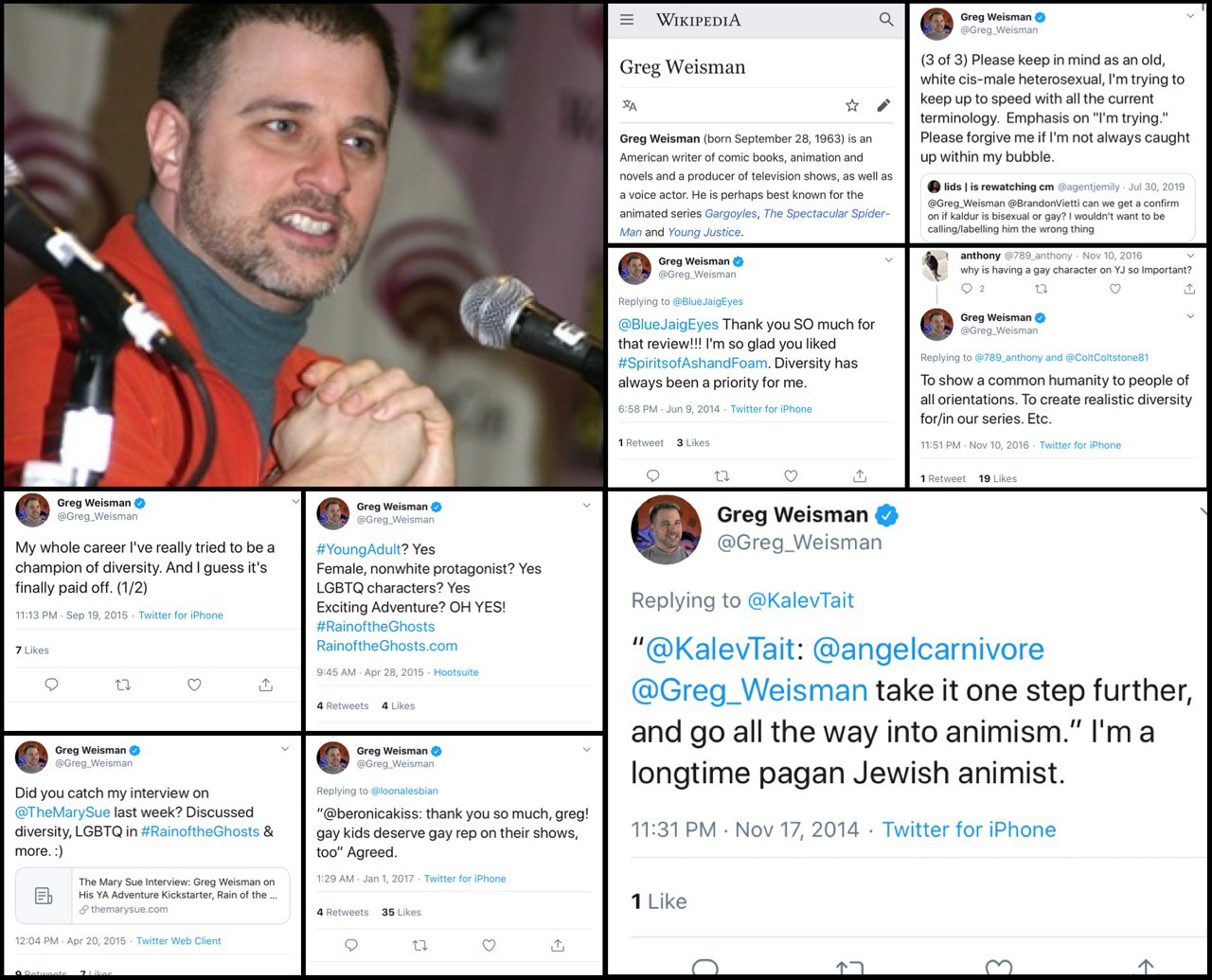1212x980 pixels.
Task: Open the Gargoyles Wikipedia link
Action: [730, 213]
